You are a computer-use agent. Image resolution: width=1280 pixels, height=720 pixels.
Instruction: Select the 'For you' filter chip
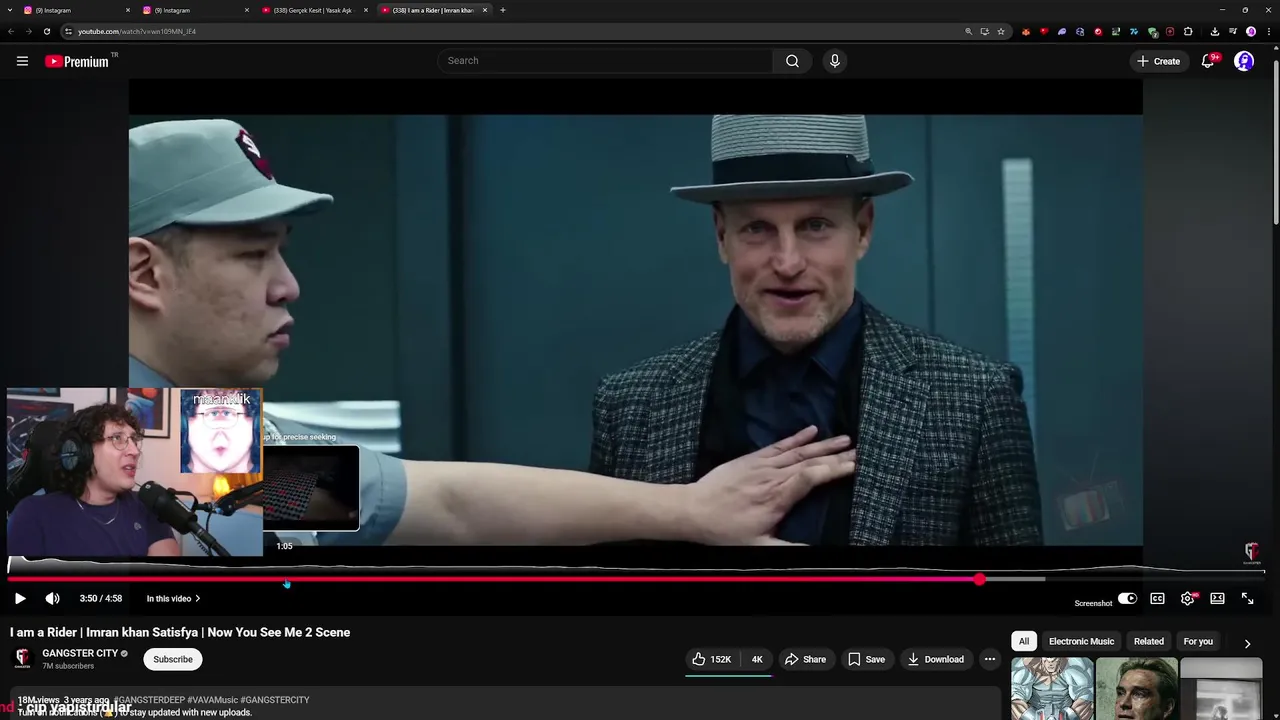click(1198, 641)
